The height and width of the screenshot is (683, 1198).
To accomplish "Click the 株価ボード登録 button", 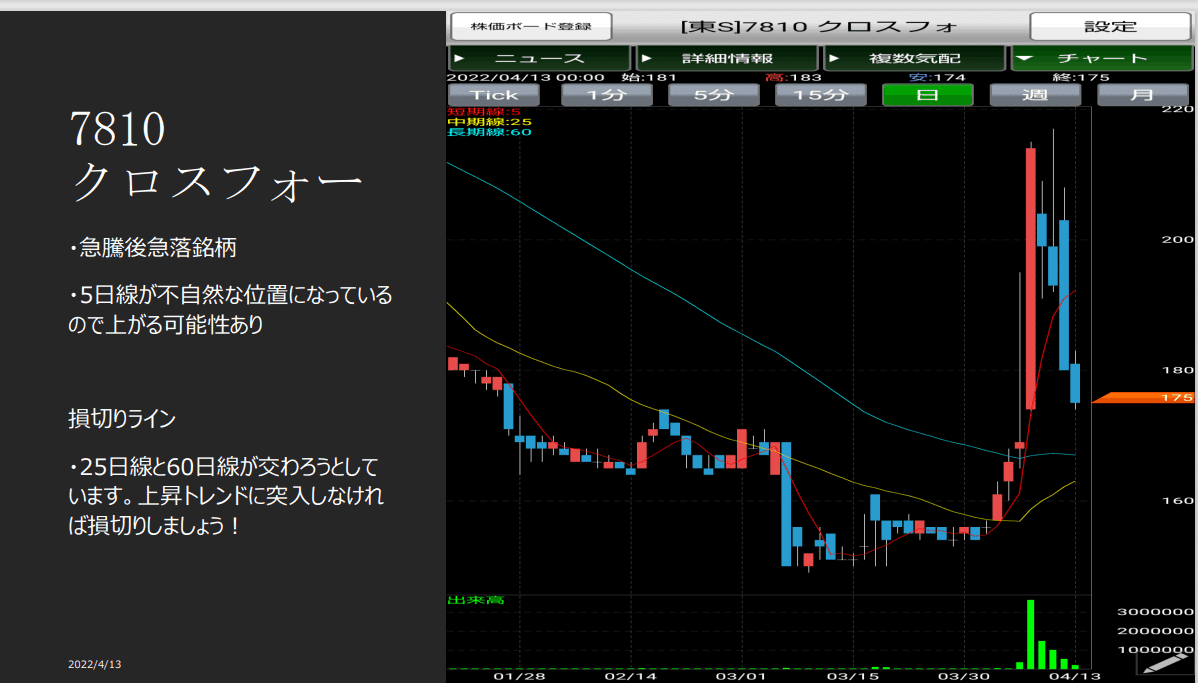I will 531,27.
